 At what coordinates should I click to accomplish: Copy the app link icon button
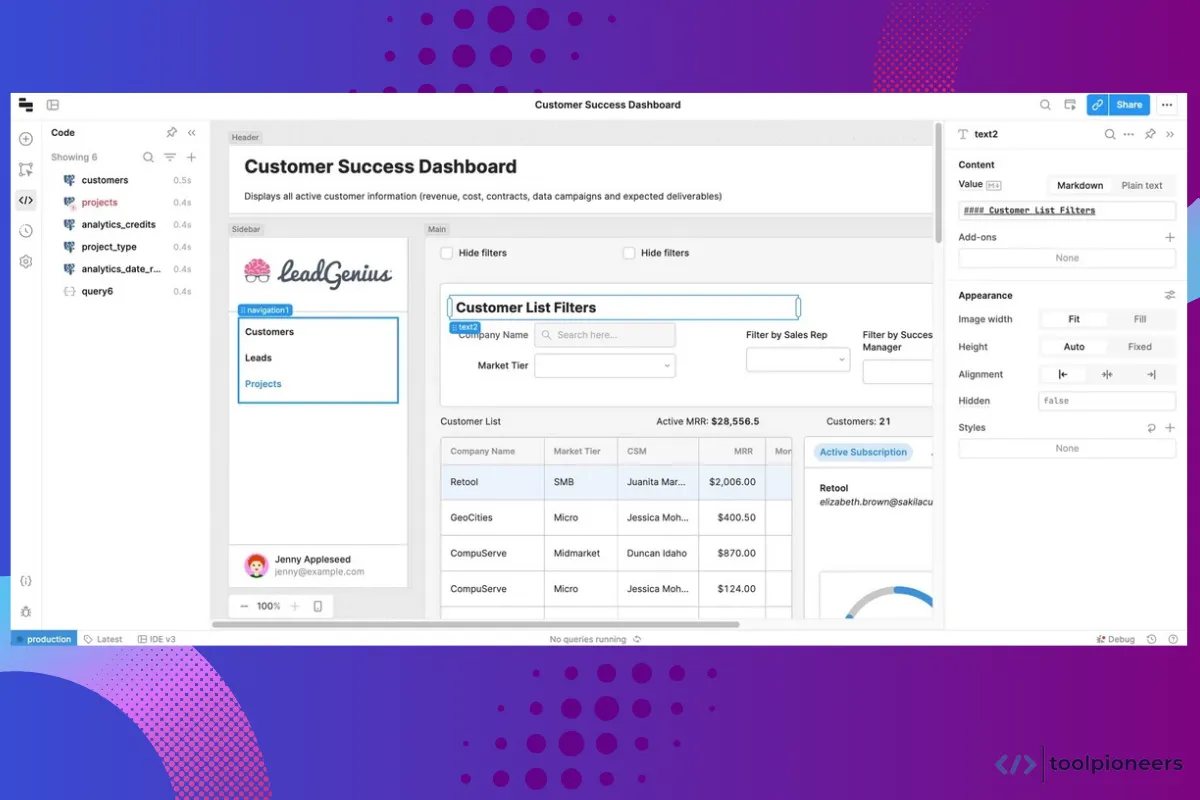pyautogui.click(x=1097, y=105)
